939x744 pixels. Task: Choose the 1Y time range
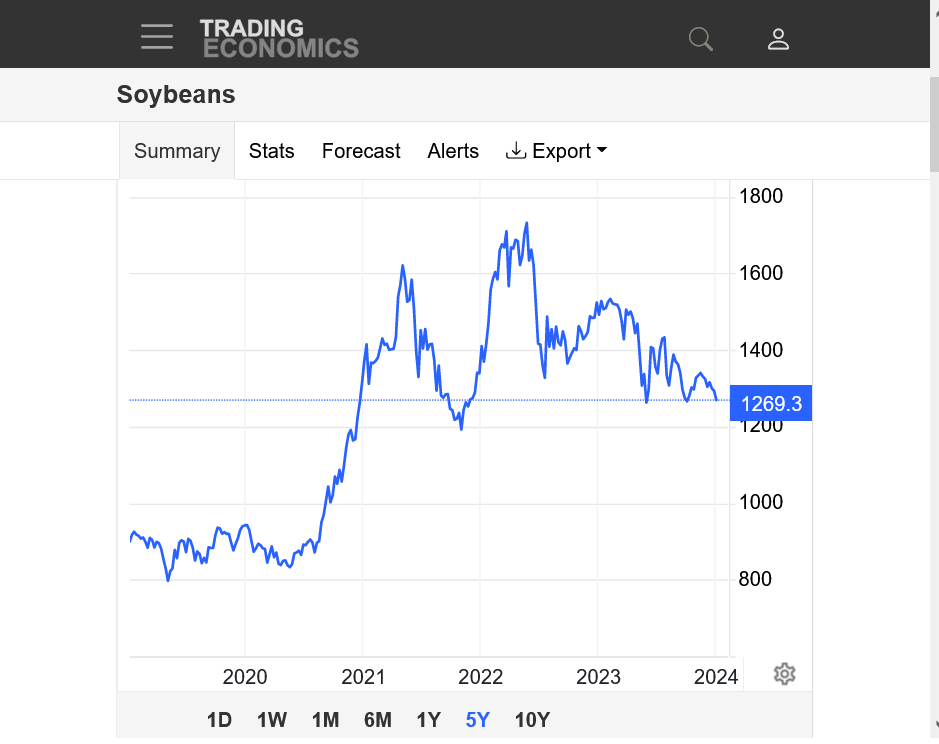coord(428,720)
